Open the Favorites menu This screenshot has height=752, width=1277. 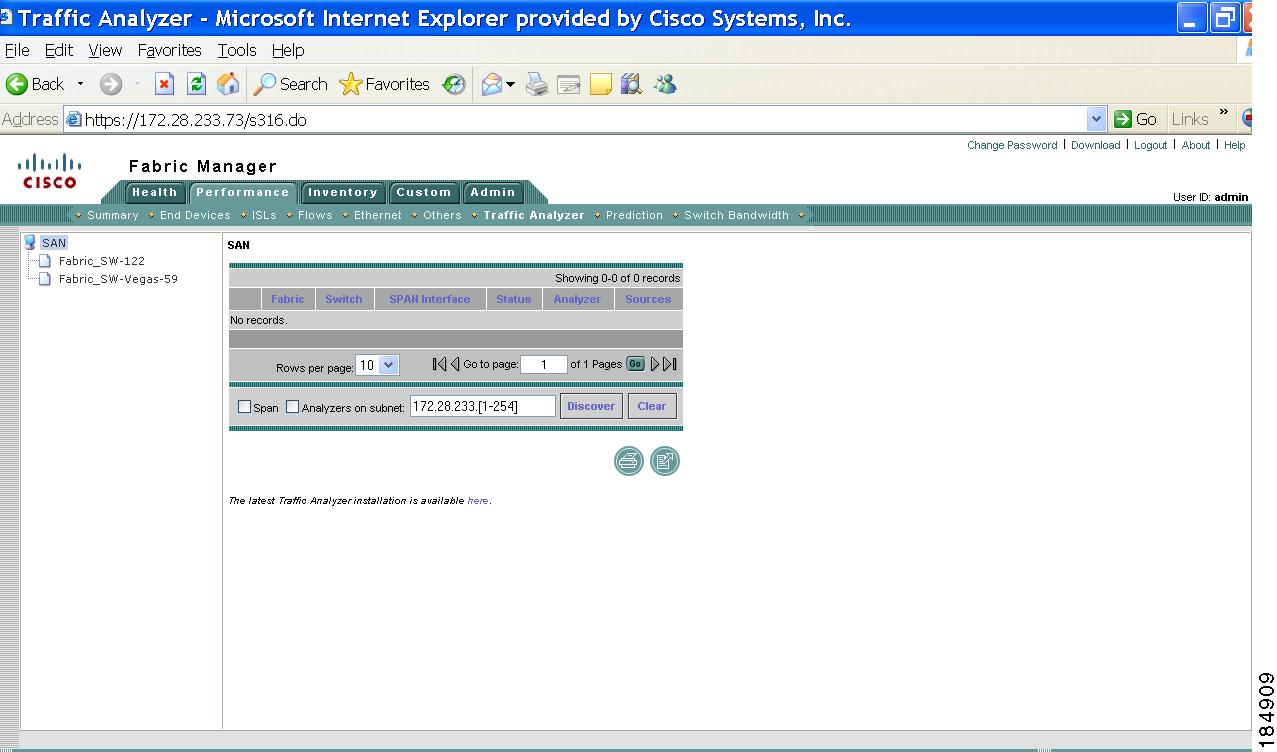tap(170, 50)
